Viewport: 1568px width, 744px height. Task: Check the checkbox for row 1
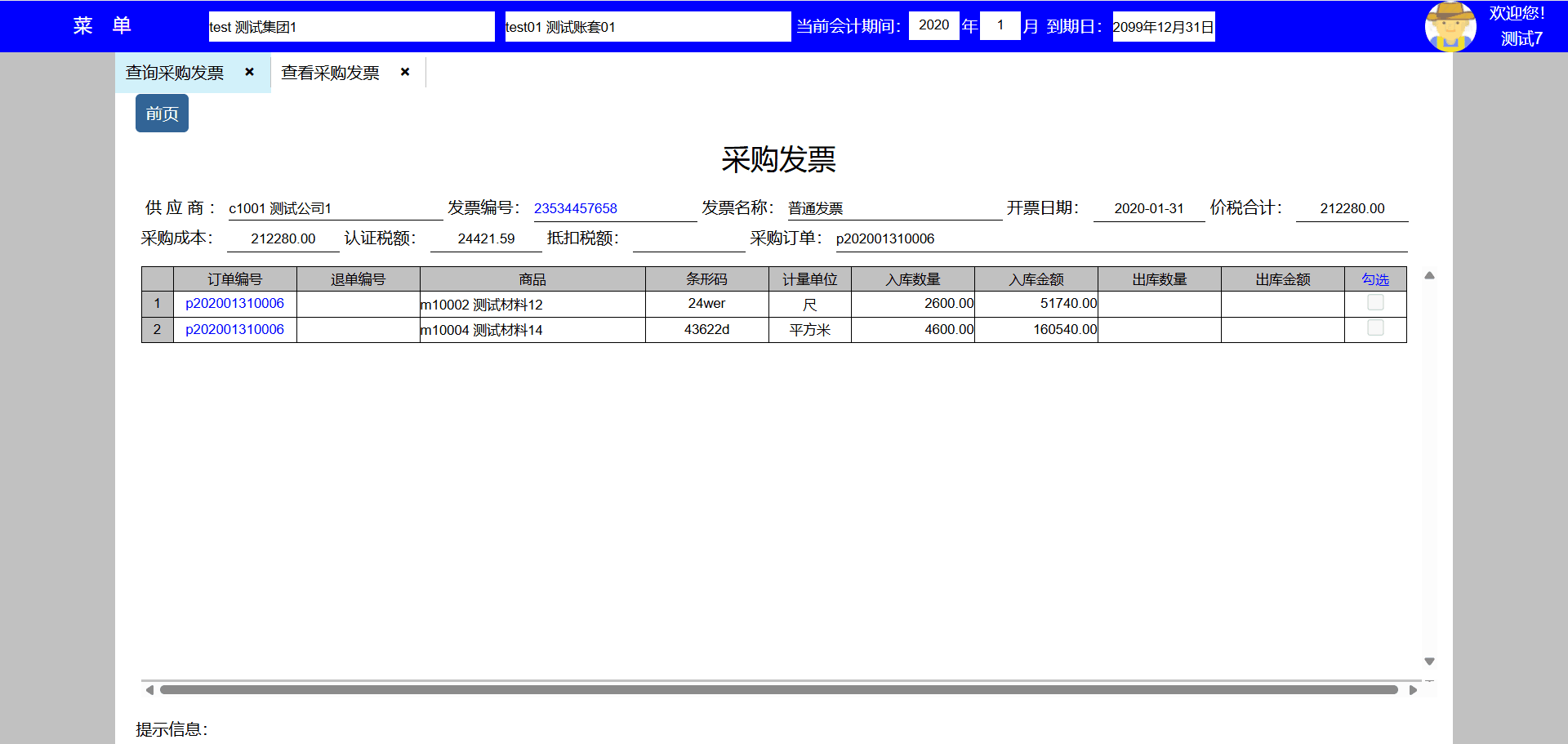point(1375,303)
